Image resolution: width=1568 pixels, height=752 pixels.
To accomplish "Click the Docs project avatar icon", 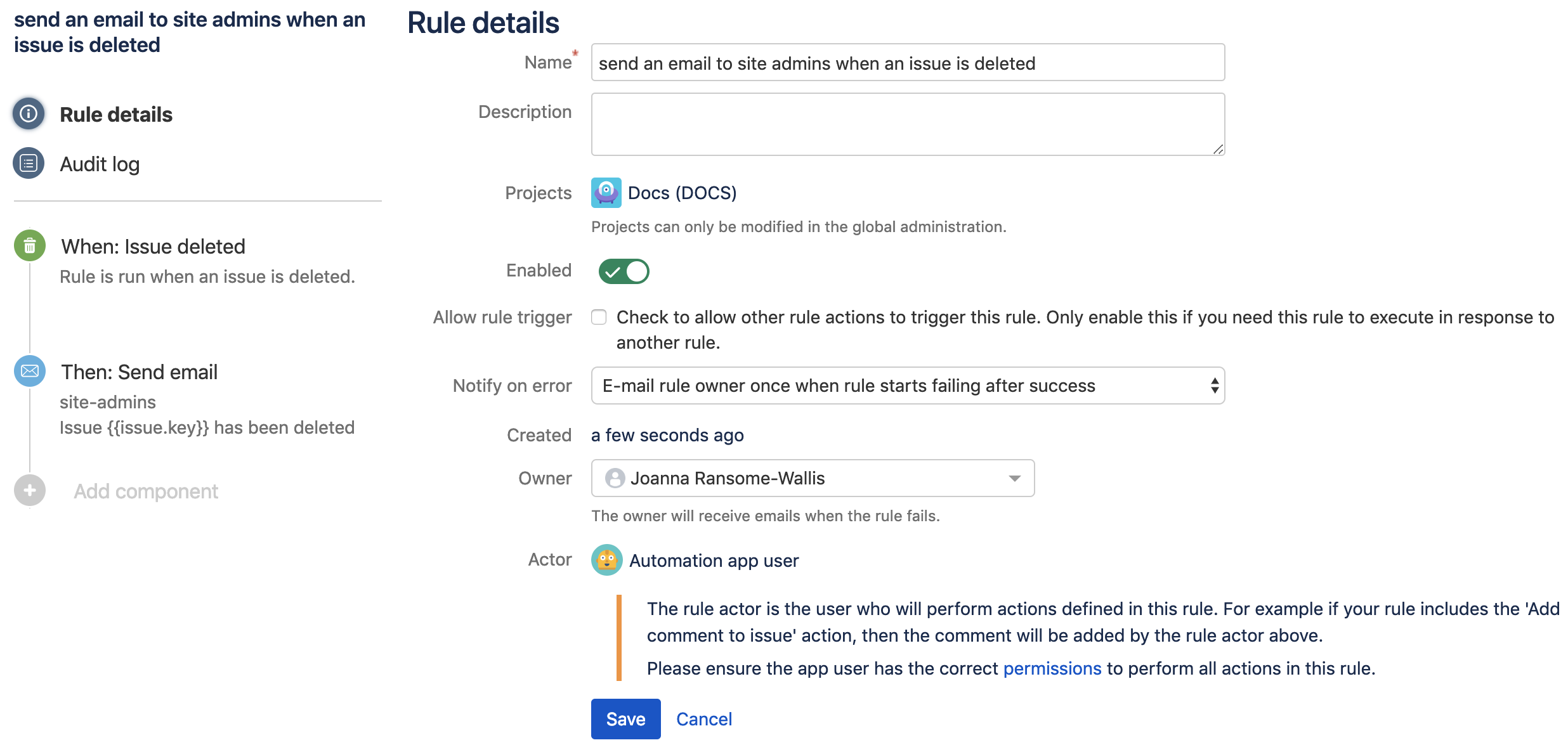I will [606, 193].
